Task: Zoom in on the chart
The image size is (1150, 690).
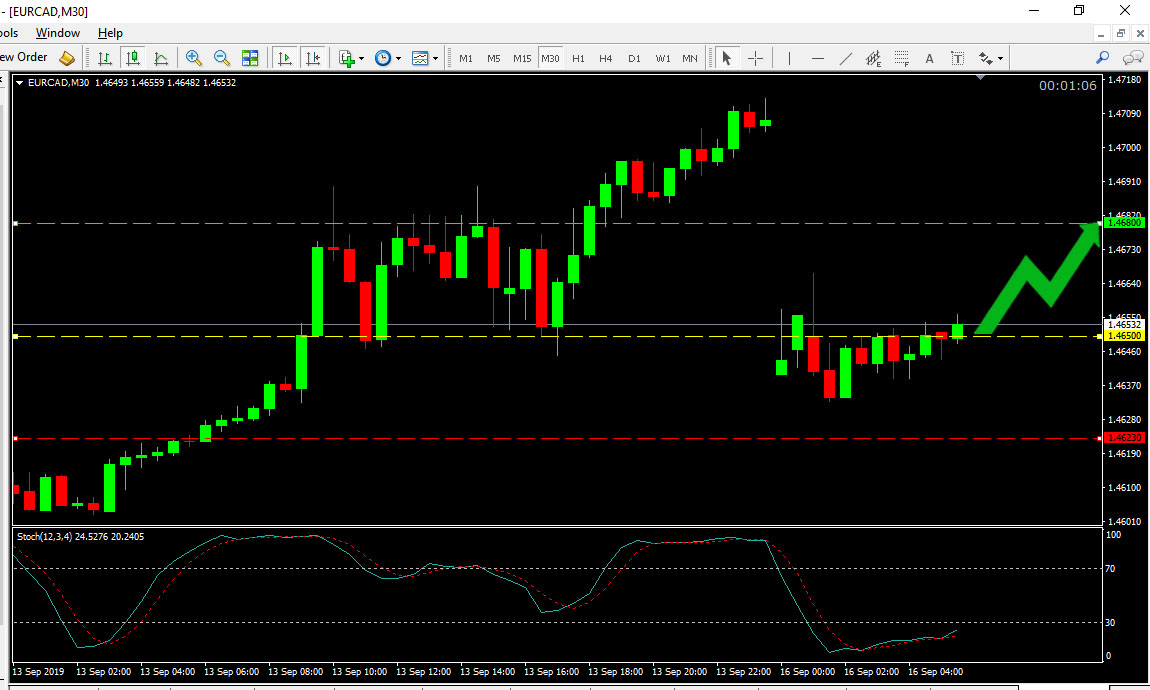Action: click(194, 58)
